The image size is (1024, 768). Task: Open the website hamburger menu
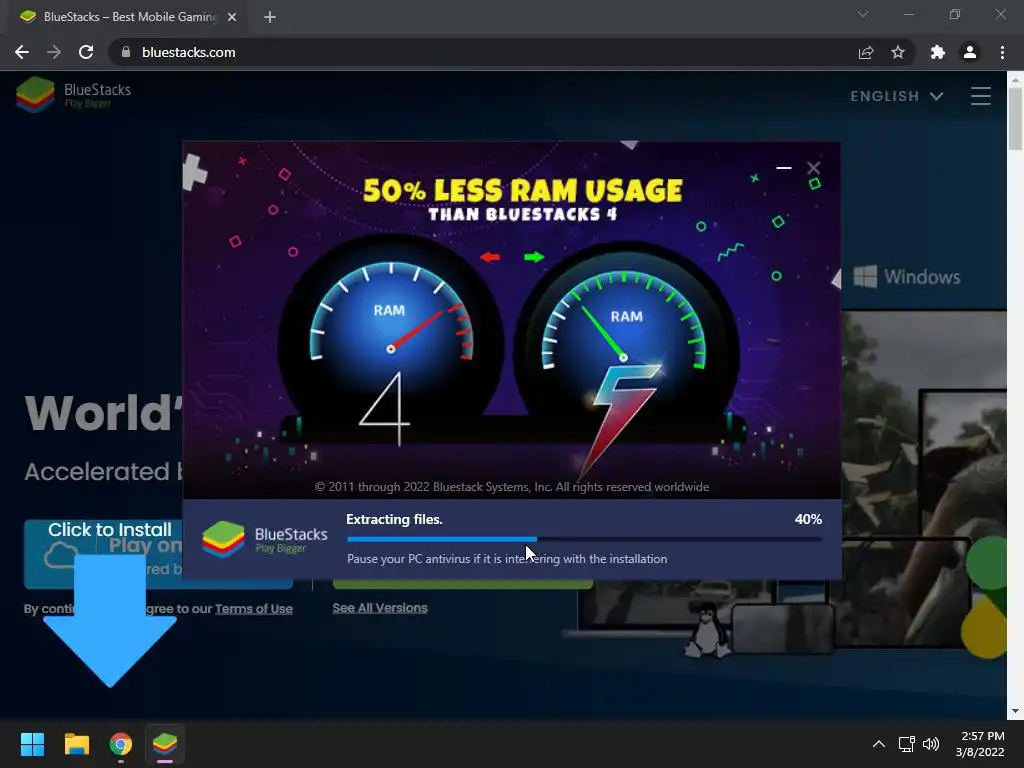pos(980,96)
